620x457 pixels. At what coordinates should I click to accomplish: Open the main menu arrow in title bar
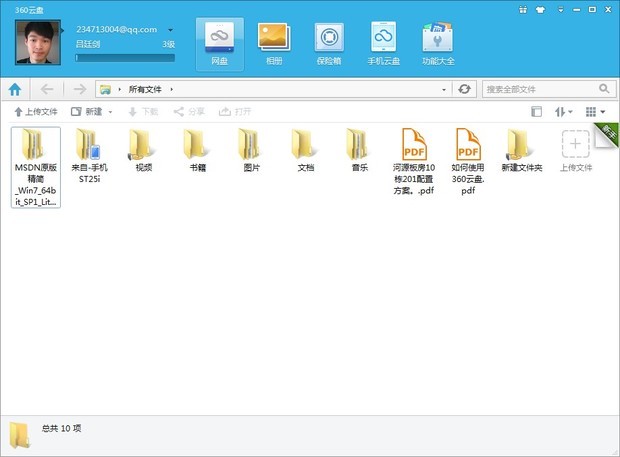[561, 9]
